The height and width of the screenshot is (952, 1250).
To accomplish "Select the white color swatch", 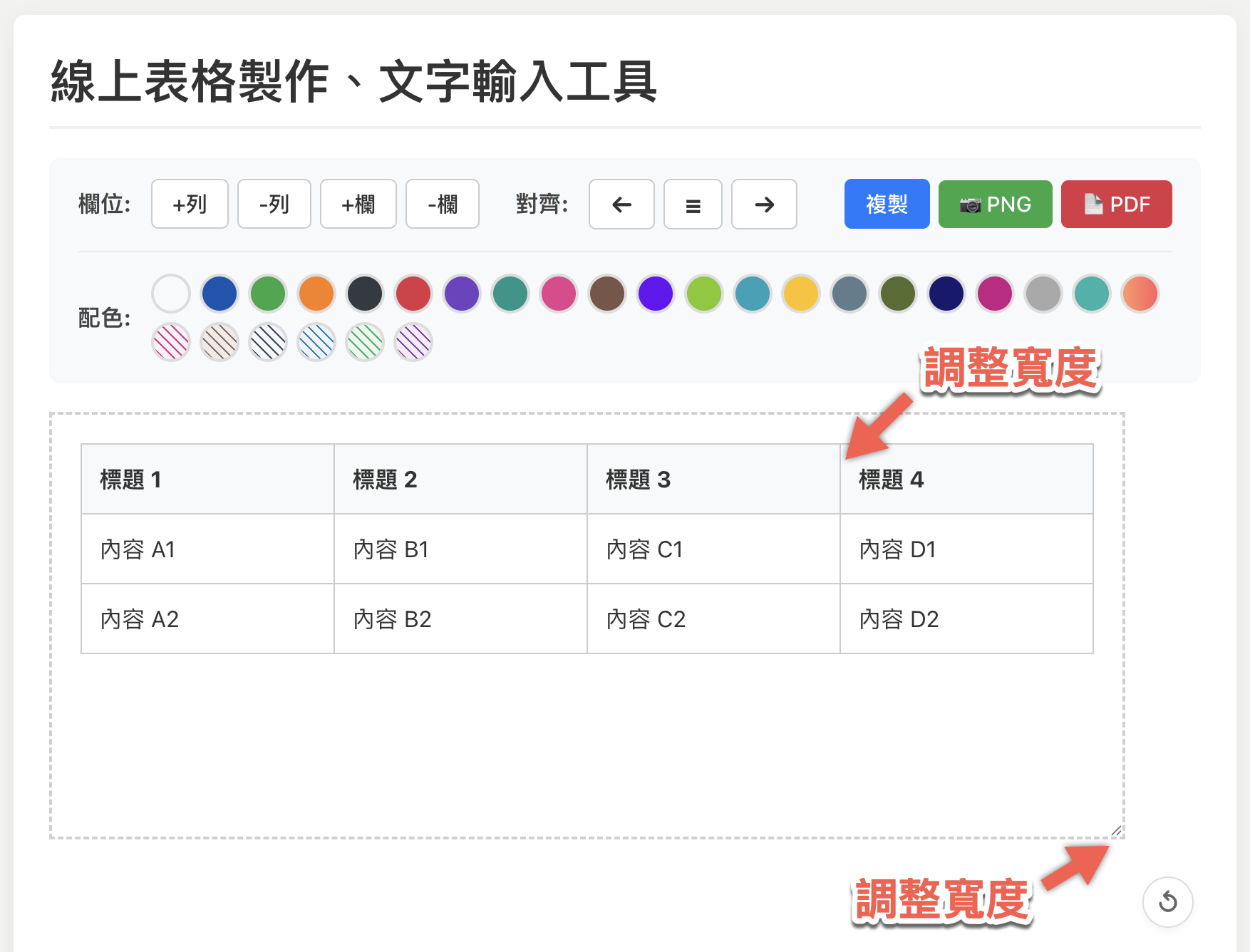I will tap(171, 294).
